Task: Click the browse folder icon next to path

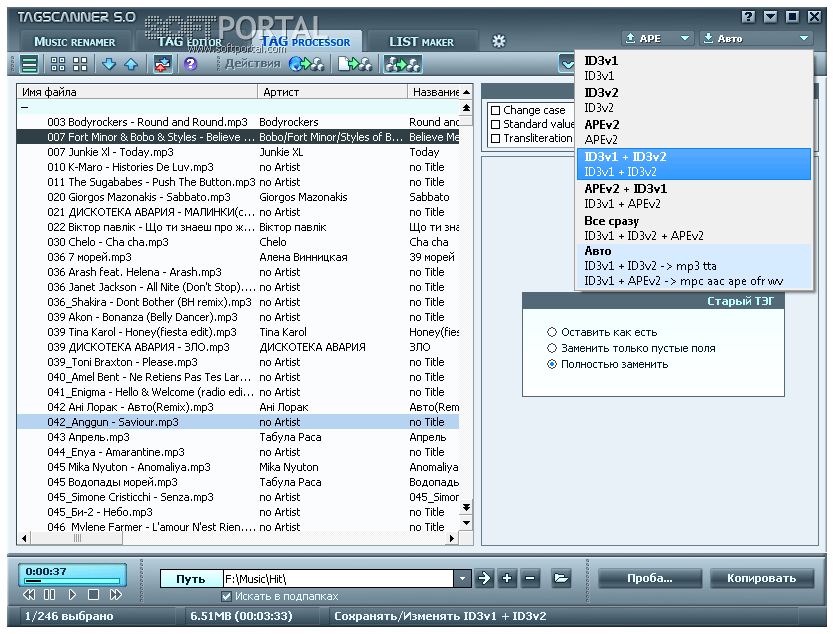Action: click(561, 578)
